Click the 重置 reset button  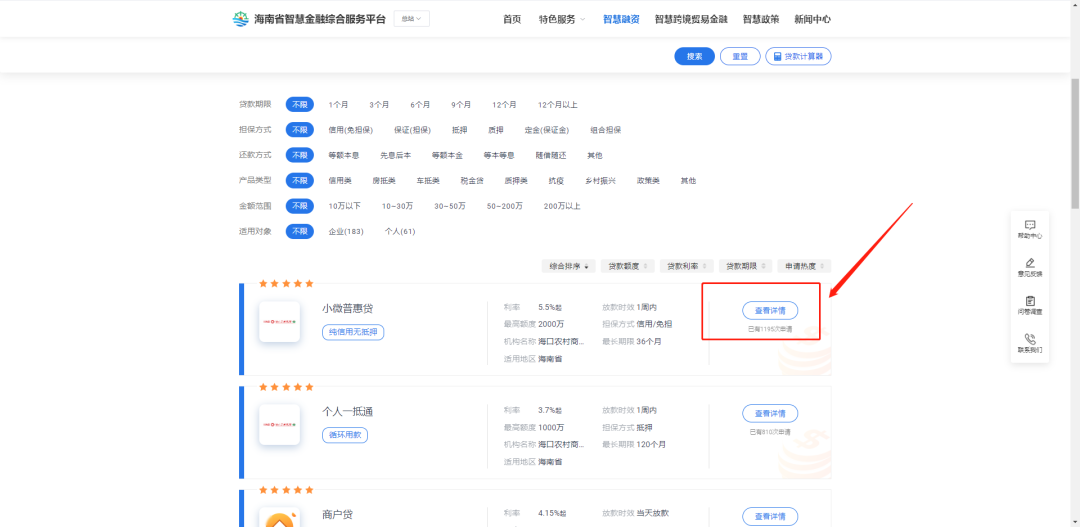(739, 57)
